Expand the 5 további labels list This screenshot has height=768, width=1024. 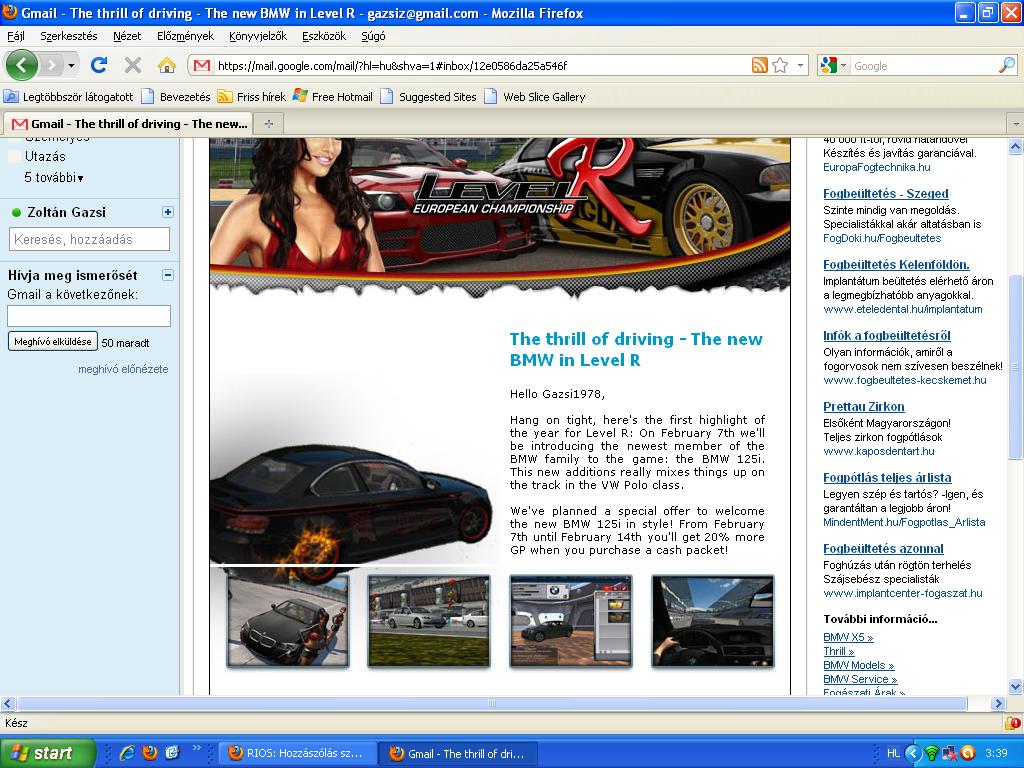(54, 177)
